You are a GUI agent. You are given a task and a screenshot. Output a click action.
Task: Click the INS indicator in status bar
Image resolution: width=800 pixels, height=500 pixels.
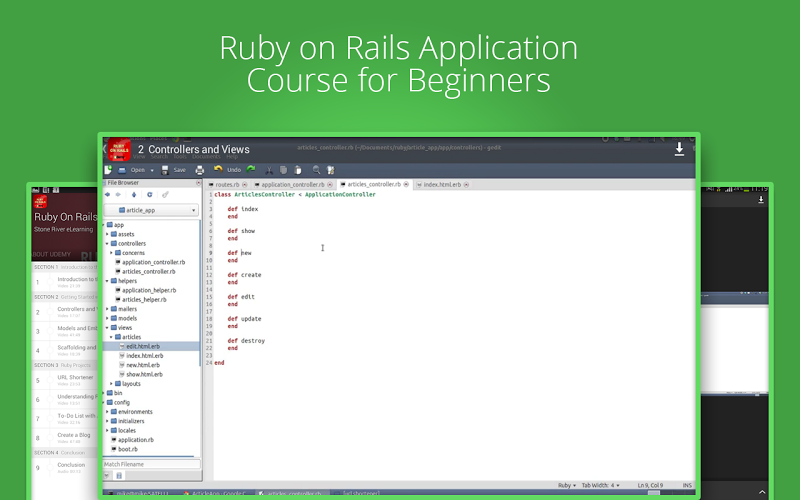click(687, 485)
